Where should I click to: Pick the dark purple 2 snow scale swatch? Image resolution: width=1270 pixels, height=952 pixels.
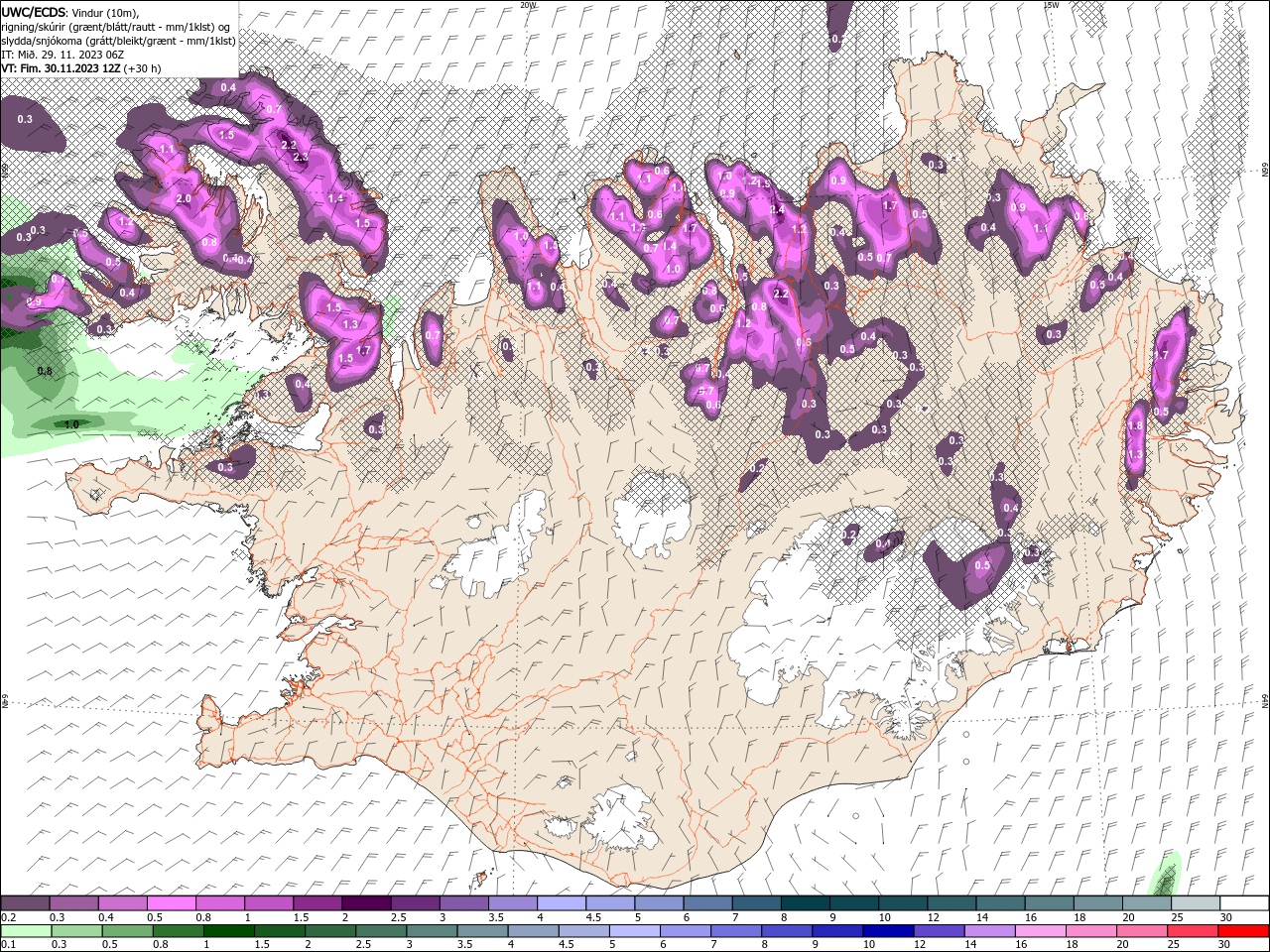(x=367, y=903)
